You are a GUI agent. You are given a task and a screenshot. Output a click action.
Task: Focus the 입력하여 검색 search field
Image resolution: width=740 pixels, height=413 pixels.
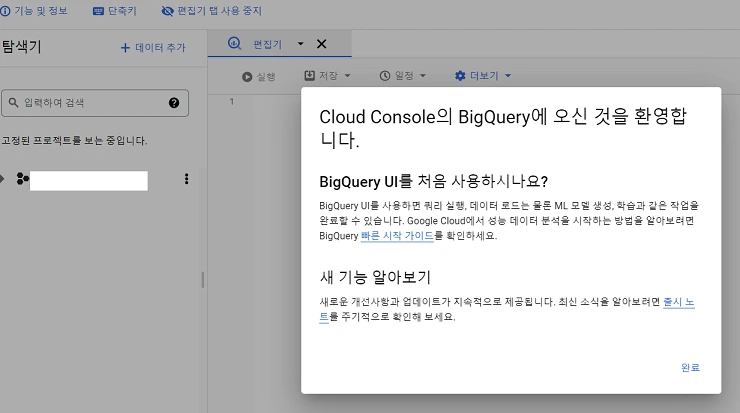point(95,103)
